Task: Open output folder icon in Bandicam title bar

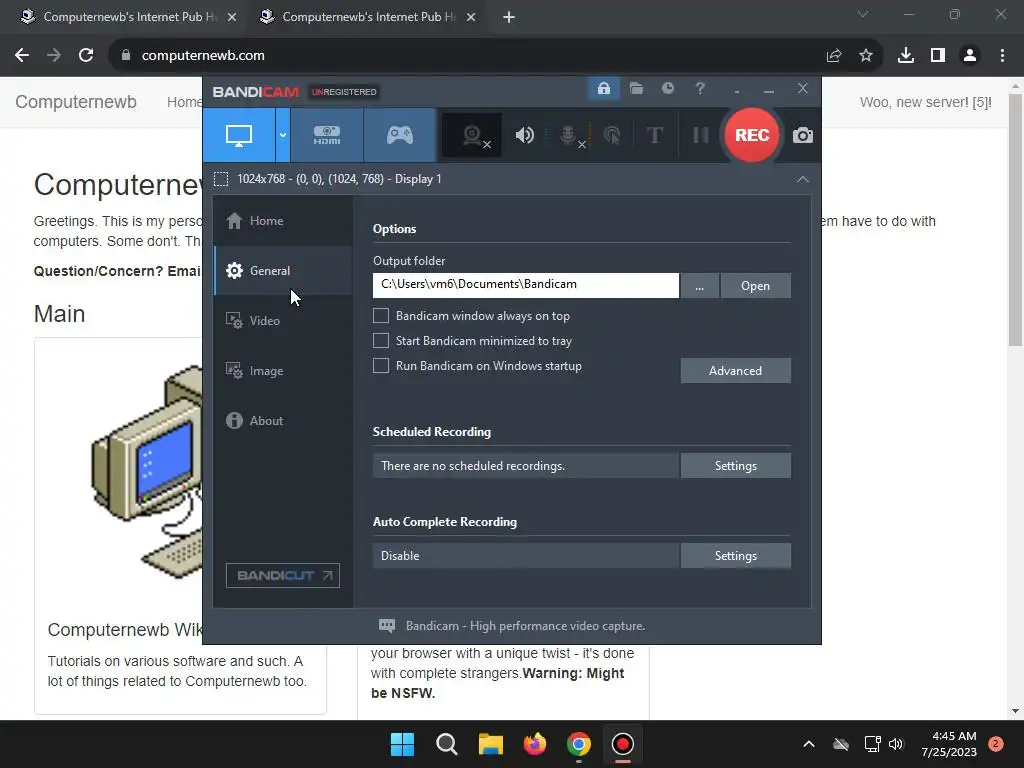Action: tap(636, 89)
